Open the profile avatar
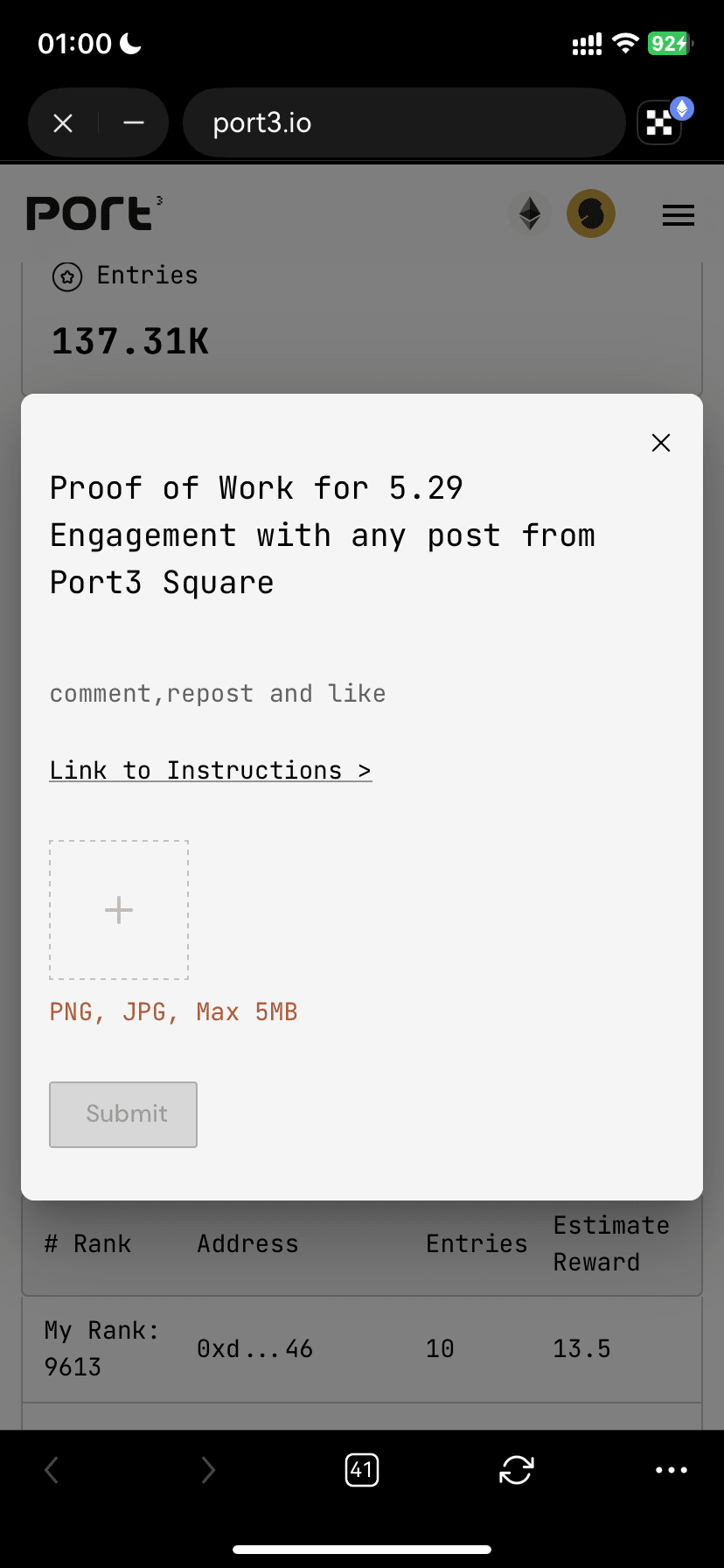Screen dimensions: 724x1568 (591, 213)
